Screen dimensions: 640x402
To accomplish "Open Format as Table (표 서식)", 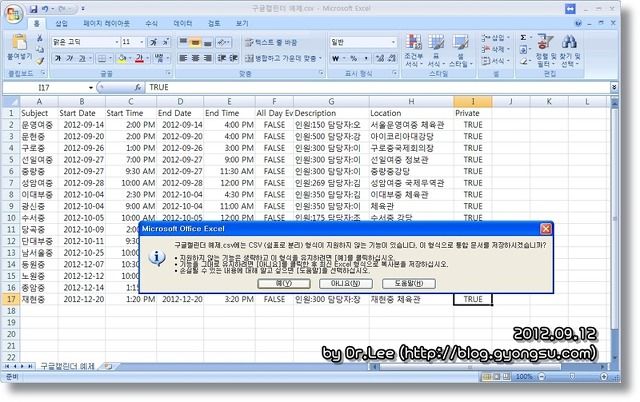I will pos(436,51).
